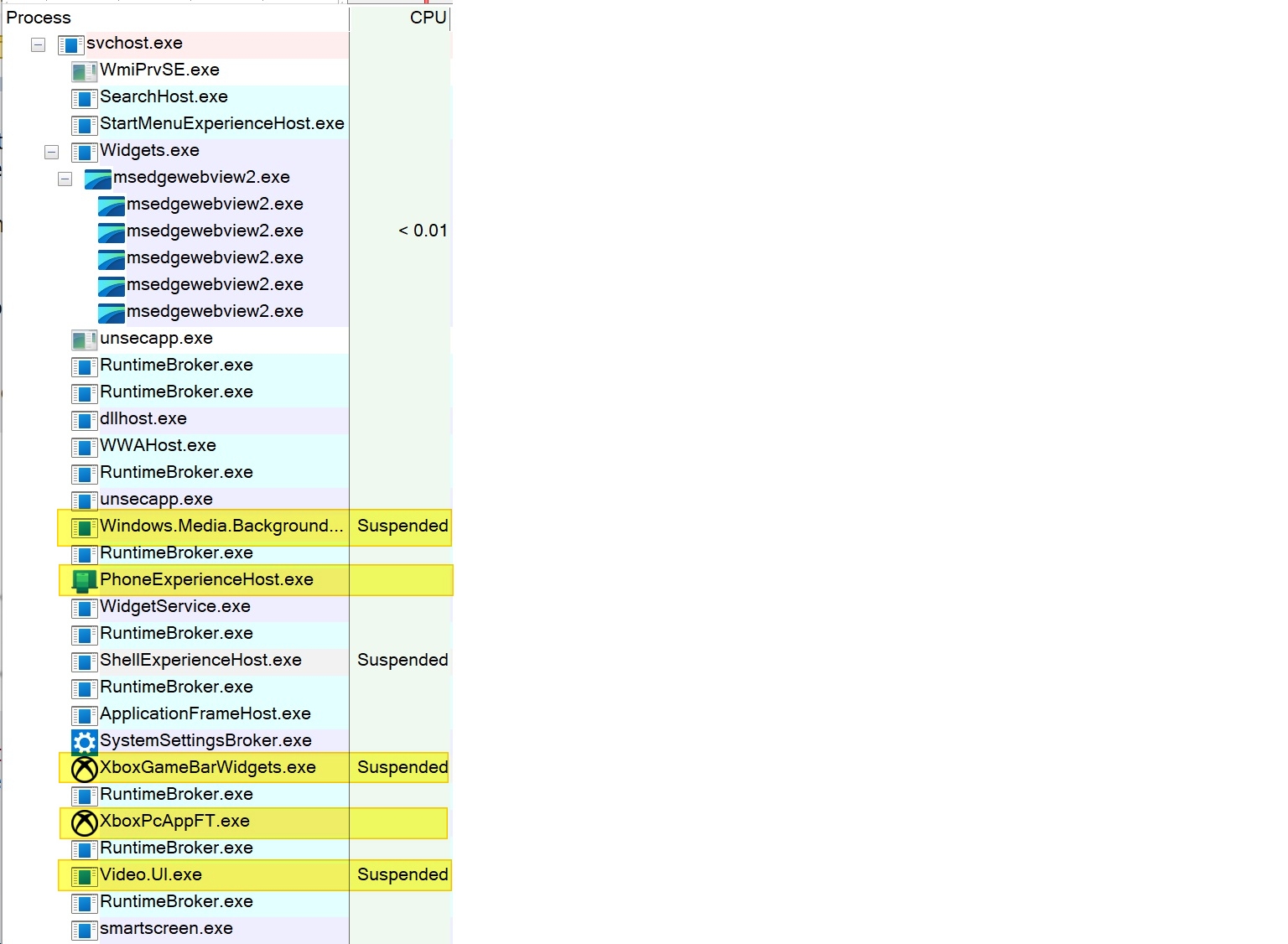Click the XboxGameBarWidgets.exe Xbox icon
The image size is (1288, 944).
[x=85, y=769]
